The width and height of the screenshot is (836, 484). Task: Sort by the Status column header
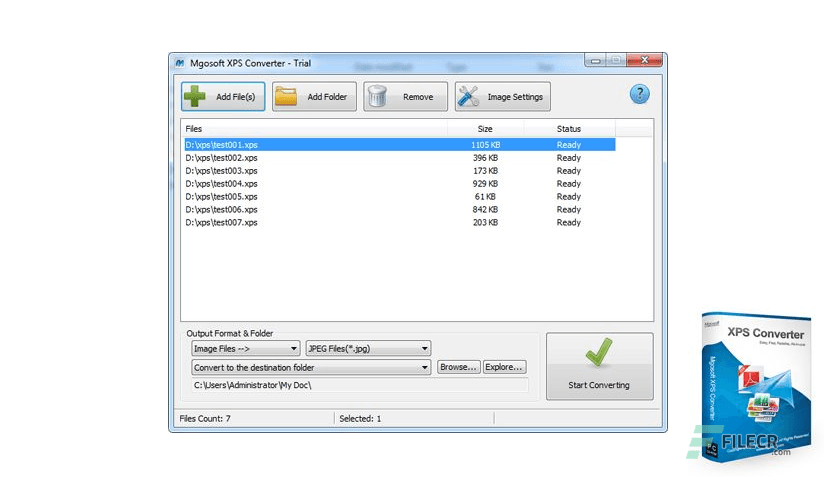coord(569,128)
